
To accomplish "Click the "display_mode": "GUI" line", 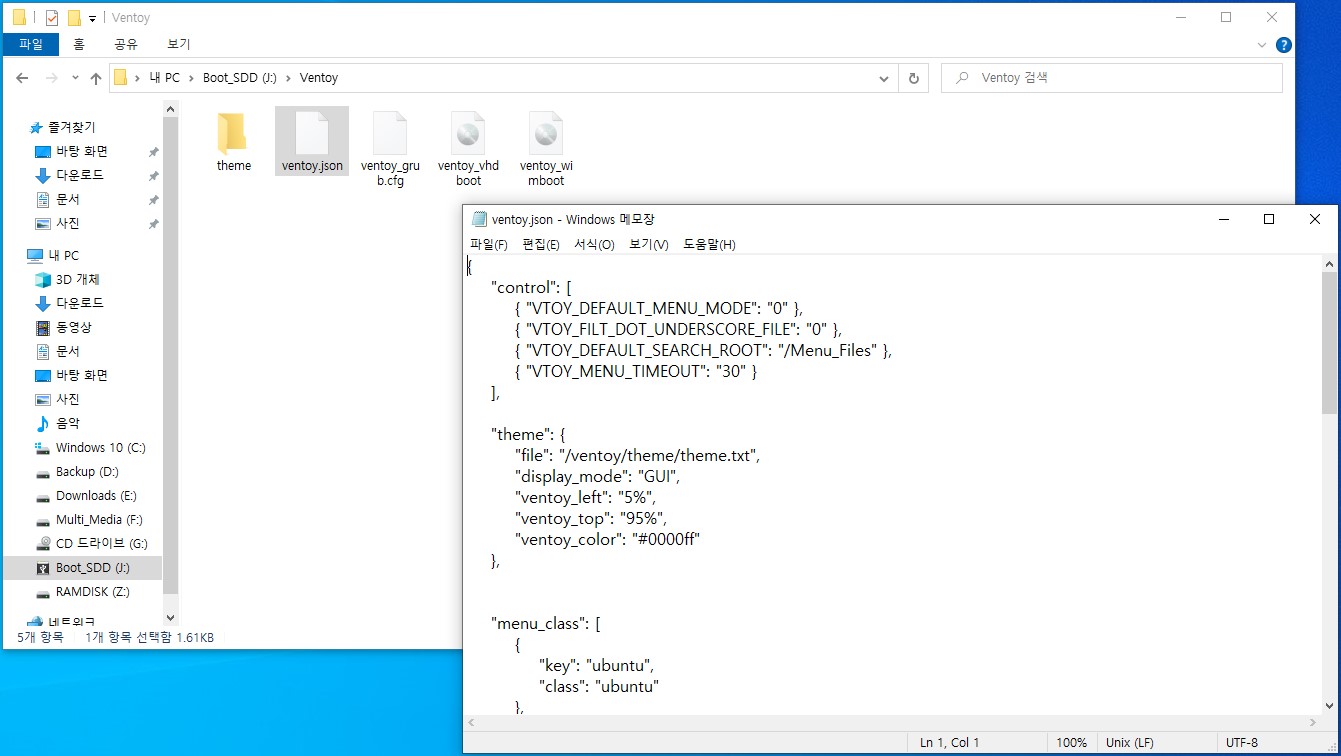I will click(597, 476).
